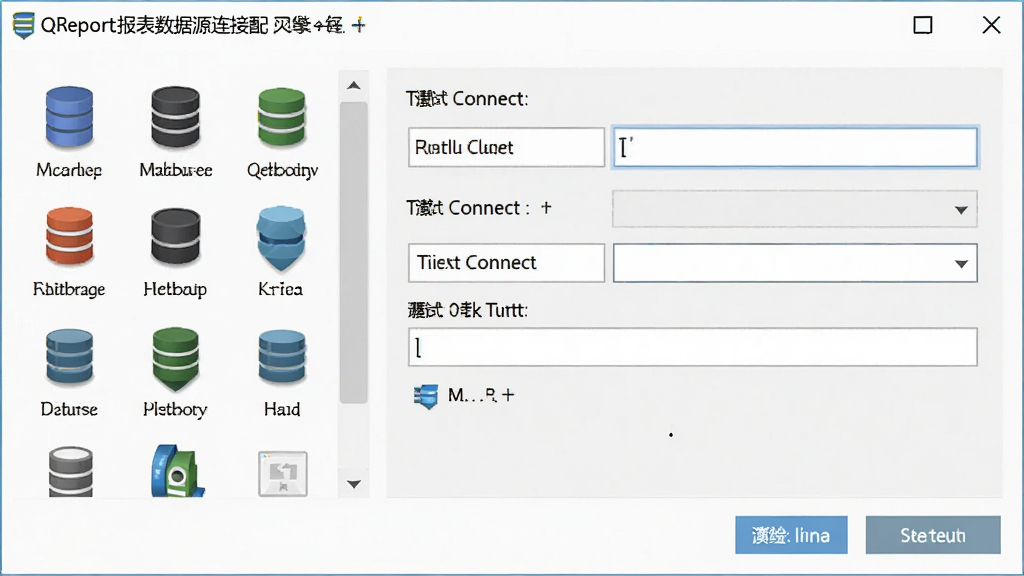Focus the wide text box under 0Ək Turtt
Viewport: 1024px width, 576px height.
coord(692,347)
